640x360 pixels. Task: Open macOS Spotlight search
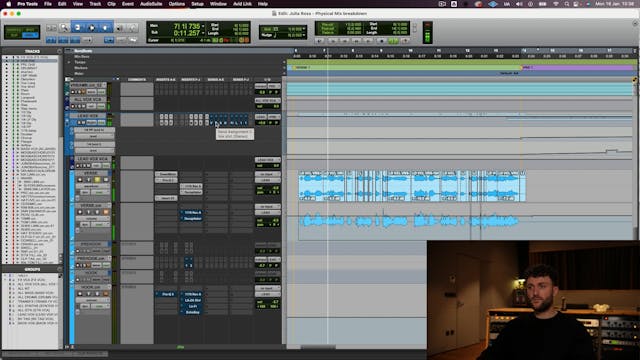(567, 4)
